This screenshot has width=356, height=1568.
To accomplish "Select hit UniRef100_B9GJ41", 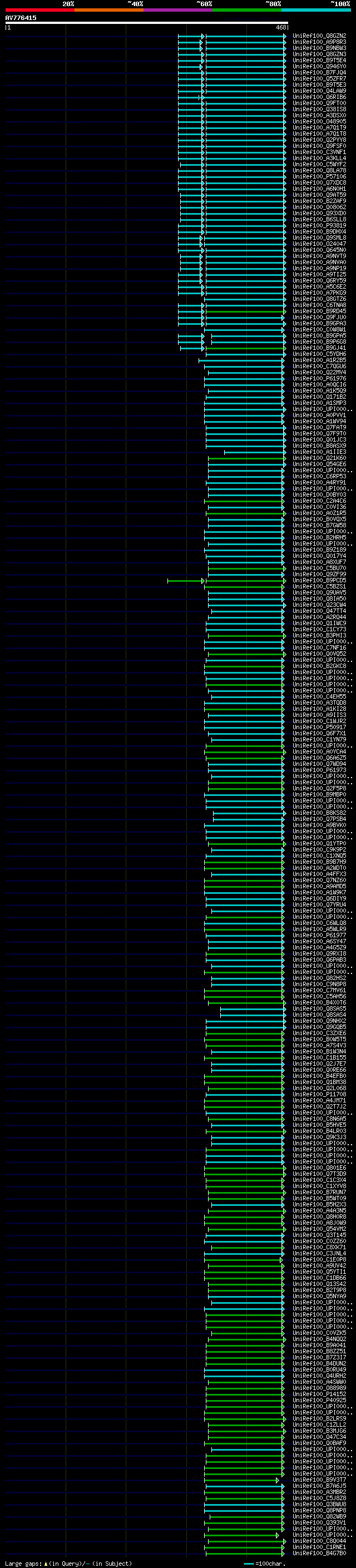I will (319, 348).
